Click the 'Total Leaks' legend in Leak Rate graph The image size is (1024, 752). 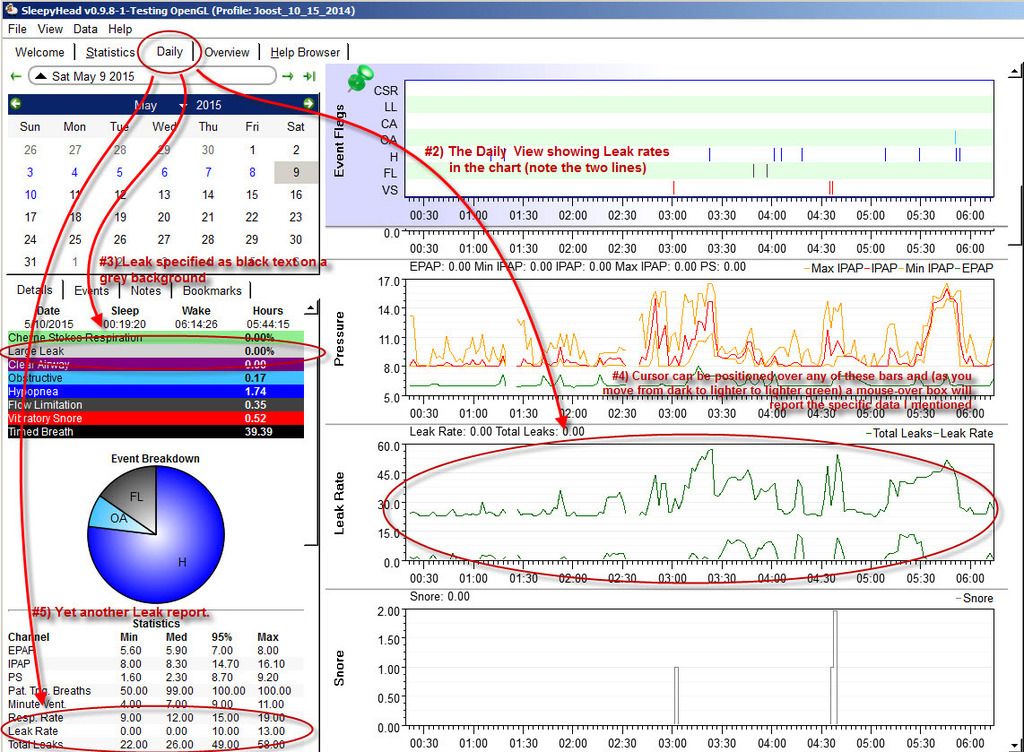pyautogui.click(x=901, y=433)
